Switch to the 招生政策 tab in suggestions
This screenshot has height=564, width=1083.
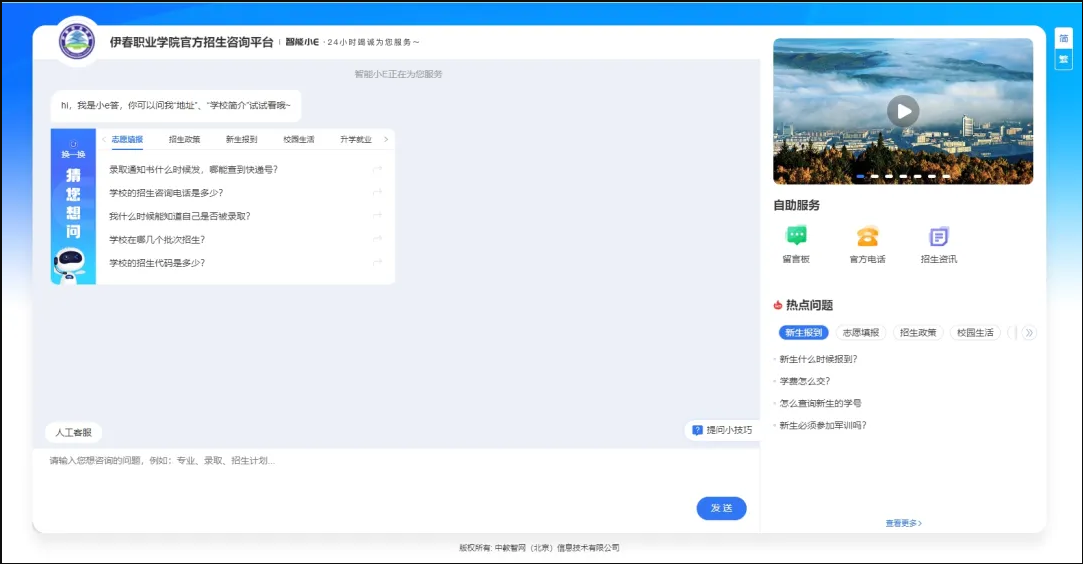(x=184, y=140)
